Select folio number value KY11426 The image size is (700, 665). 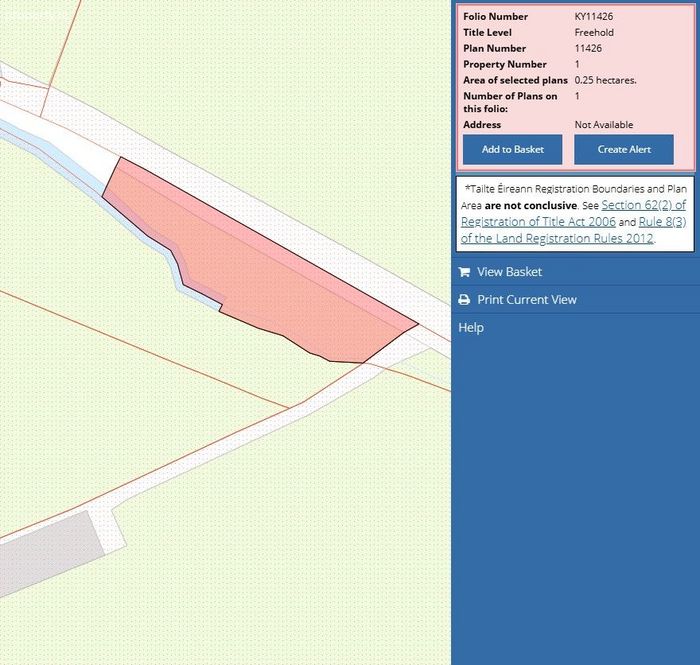pos(594,17)
